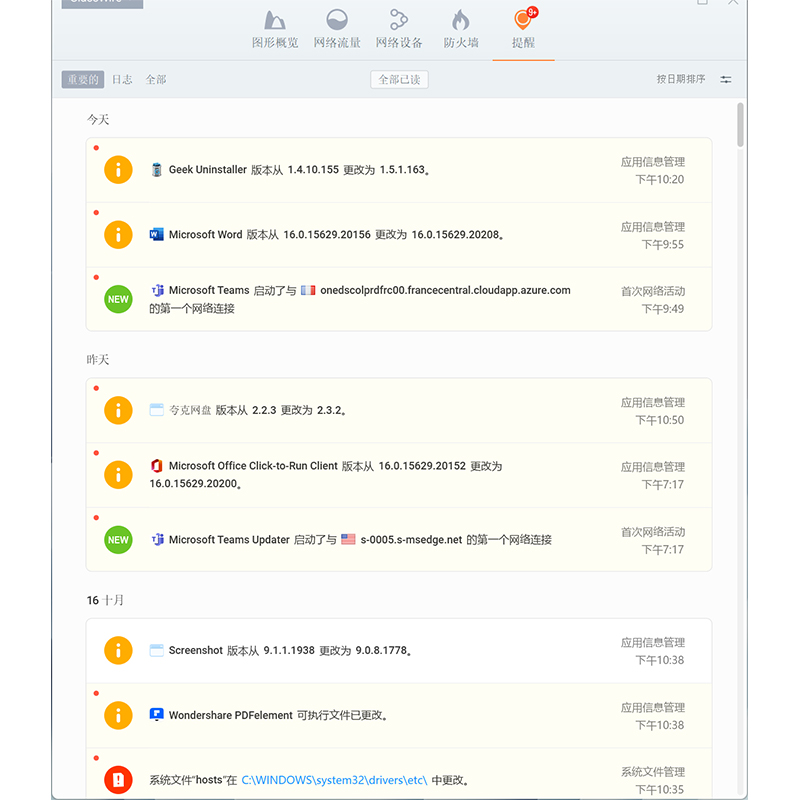Click the 昨天 section heading
The width and height of the screenshot is (800, 800).
pos(98,360)
